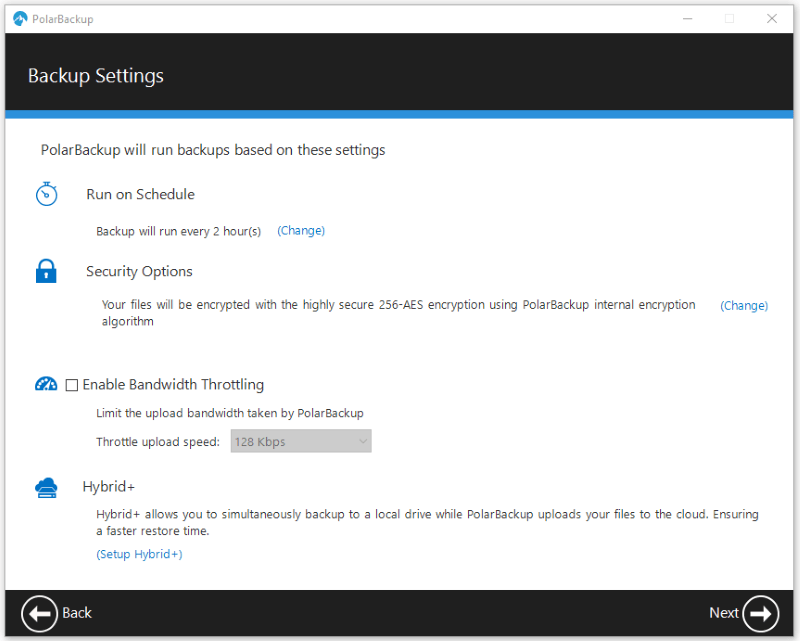Click 'Backup will run every 2 hour(s)' text

tap(179, 231)
